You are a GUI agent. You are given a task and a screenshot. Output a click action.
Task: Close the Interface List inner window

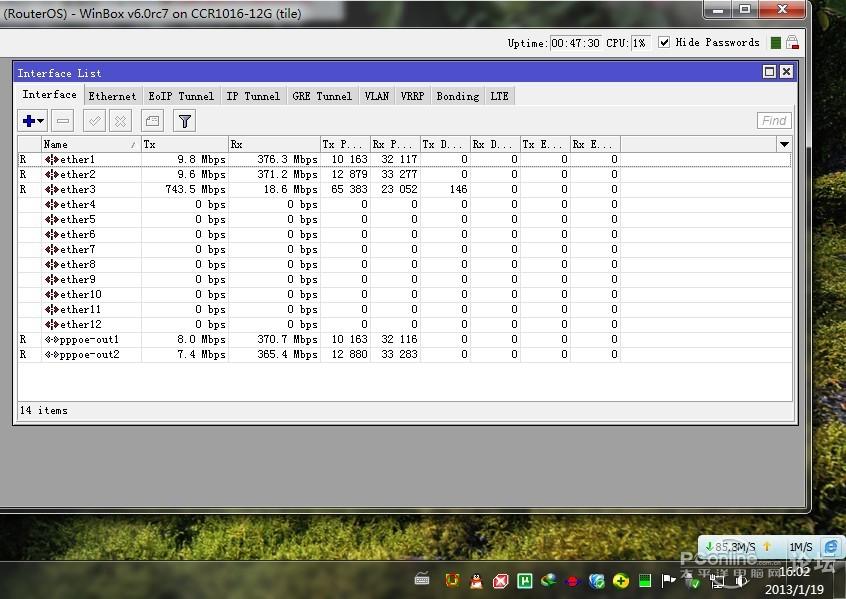(787, 72)
